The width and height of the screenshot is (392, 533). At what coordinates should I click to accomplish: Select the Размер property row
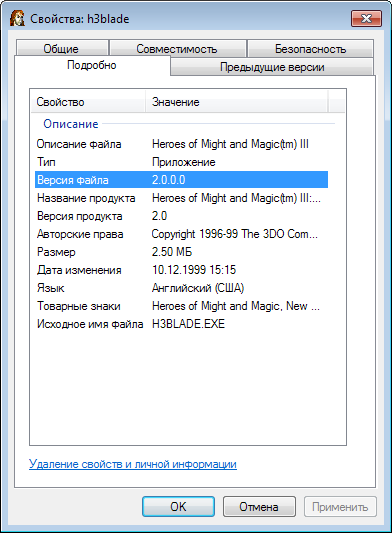pos(182,252)
